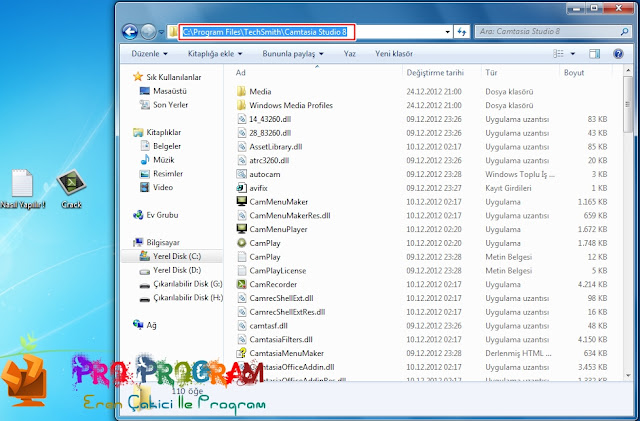The height and width of the screenshot is (421, 640).
Task: Select the CamtasiaMenuMaker help file icon
Action: pos(242,352)
